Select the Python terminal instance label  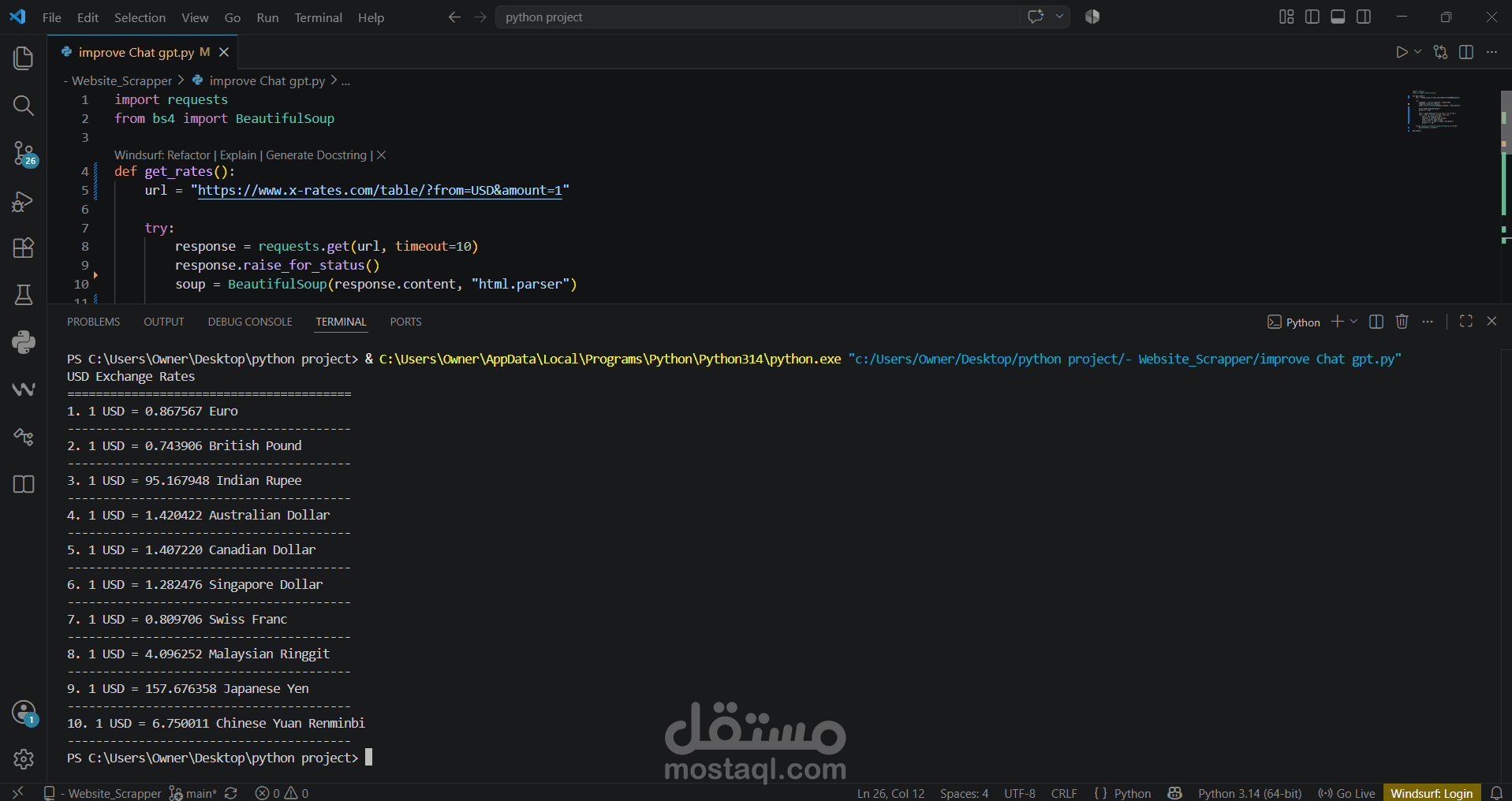coord(1294,322)
